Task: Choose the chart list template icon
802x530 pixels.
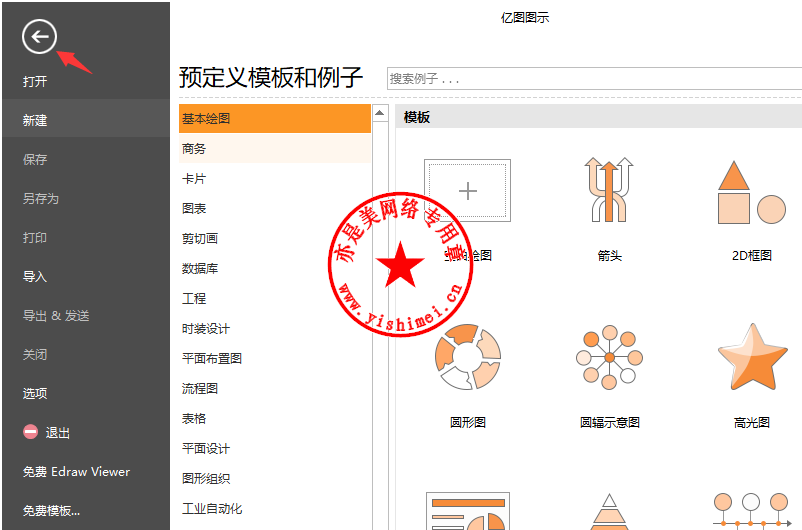Action: coord(467,511)
